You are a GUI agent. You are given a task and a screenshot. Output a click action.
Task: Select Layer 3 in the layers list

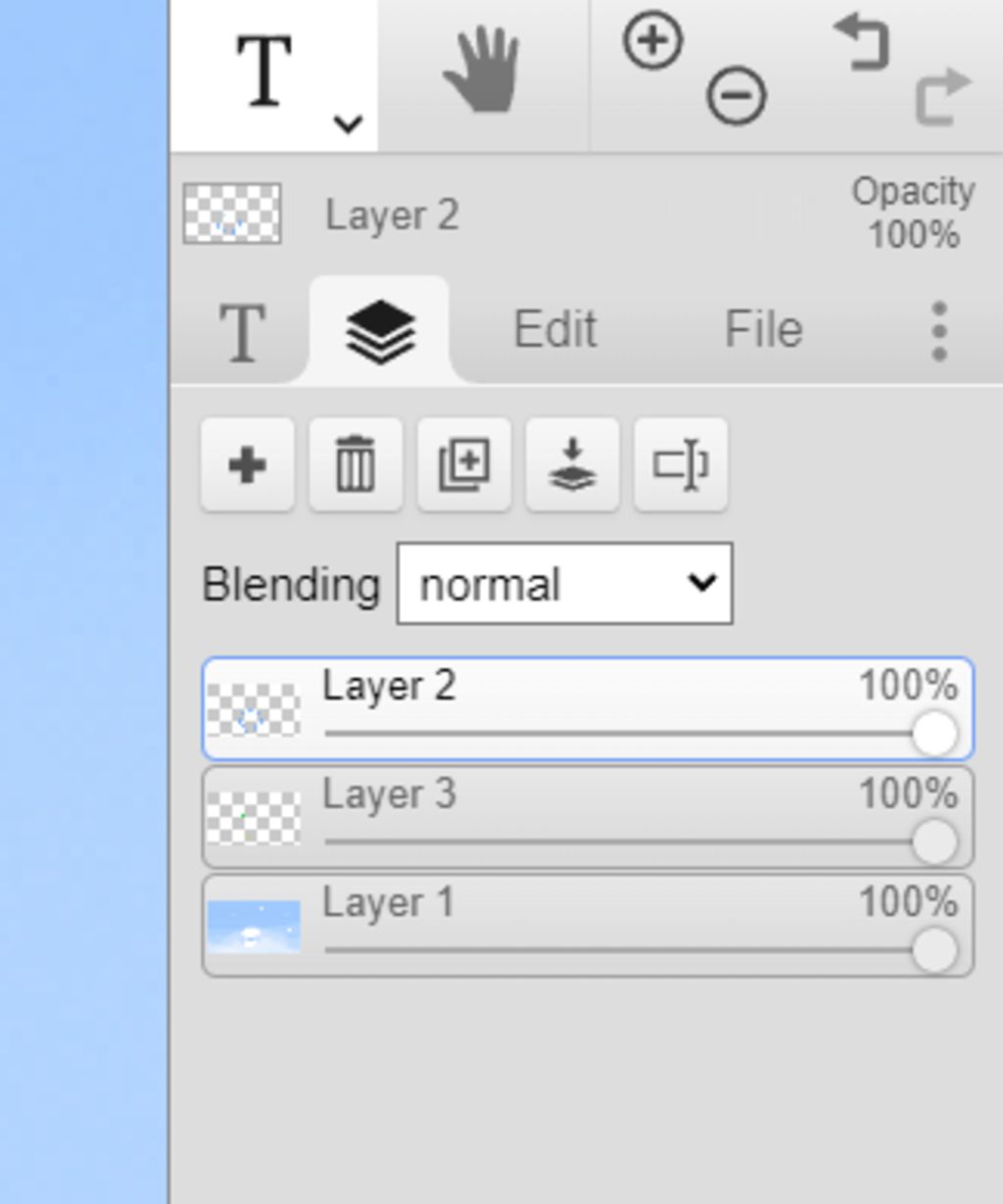tap(588, 817)
